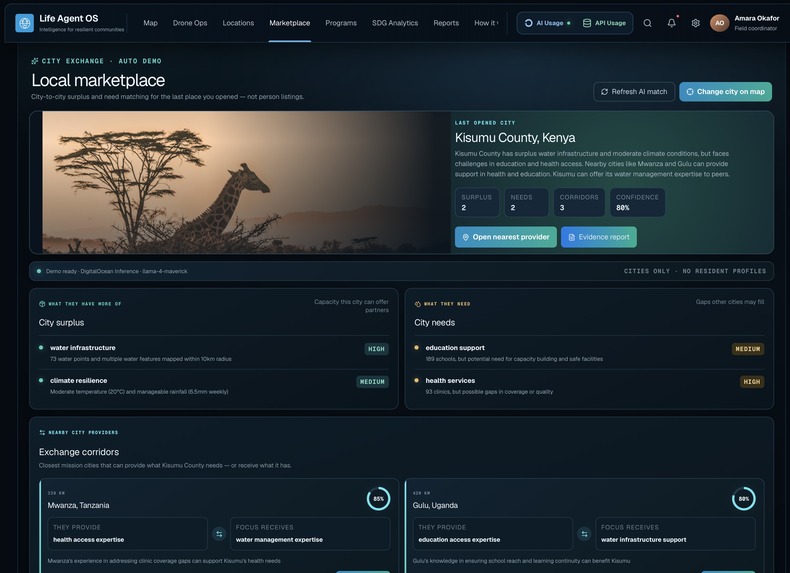The image size is (790, 573).
Task: Click water management expertise box
Action: [x=310, y=534]
